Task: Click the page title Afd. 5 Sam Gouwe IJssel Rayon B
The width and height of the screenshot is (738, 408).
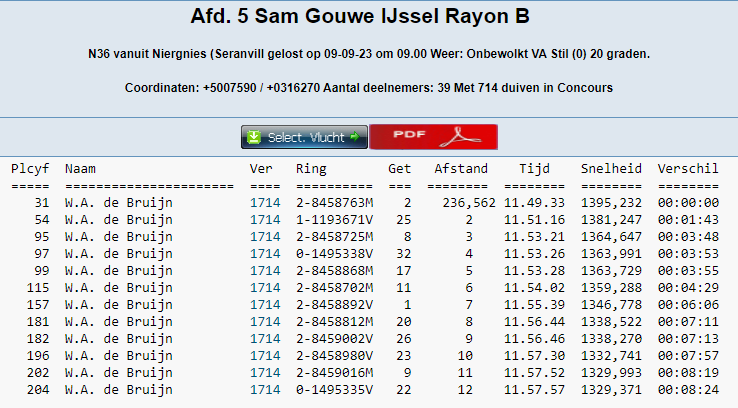Action: tap(360, 16)
